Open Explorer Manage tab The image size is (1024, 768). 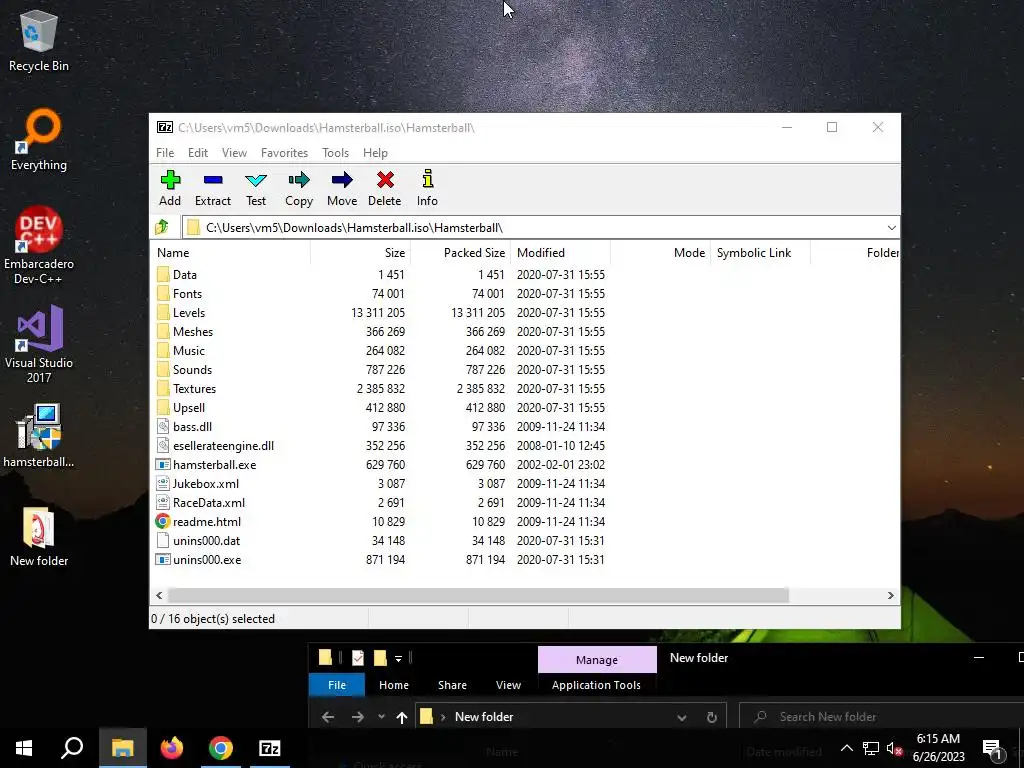[597, 660]
